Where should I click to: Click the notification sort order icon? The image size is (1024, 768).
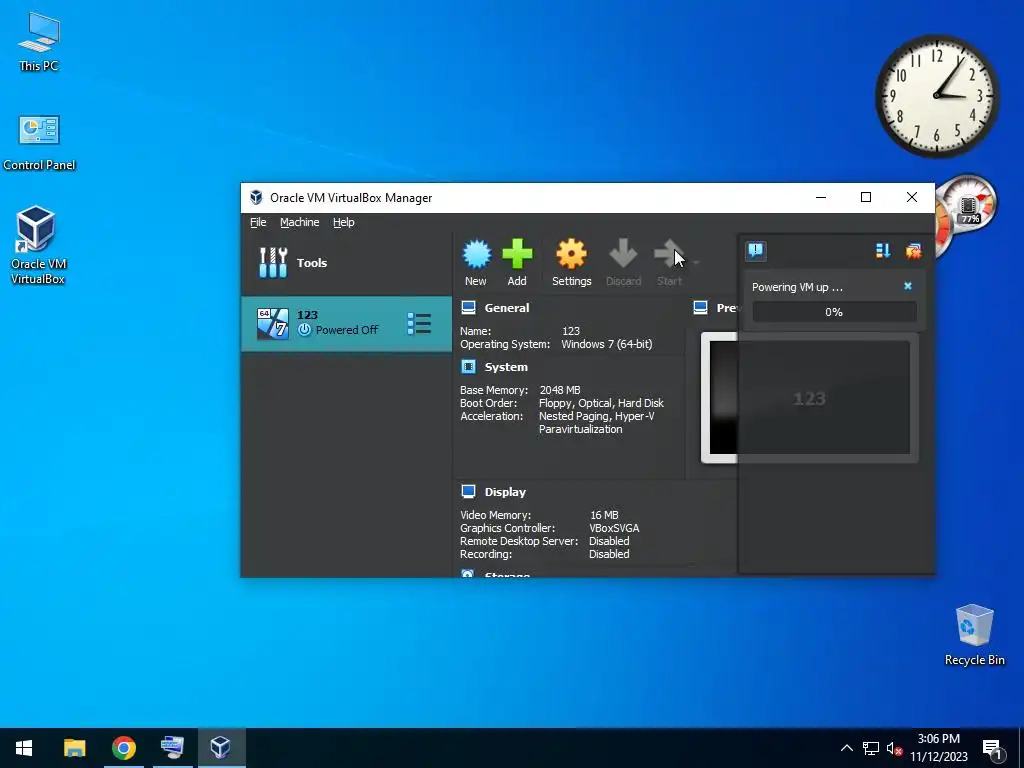tap(883, 251)
